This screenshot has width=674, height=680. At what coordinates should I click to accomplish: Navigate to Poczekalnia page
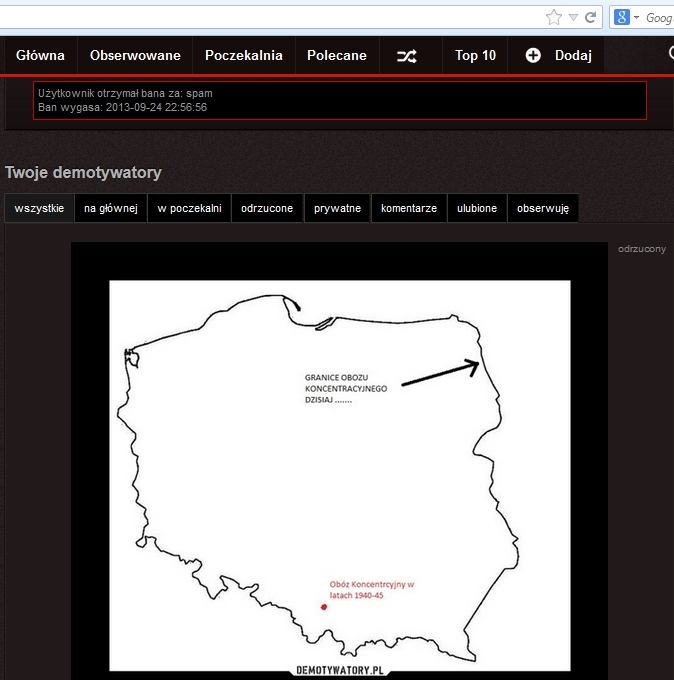coord(244,56)
